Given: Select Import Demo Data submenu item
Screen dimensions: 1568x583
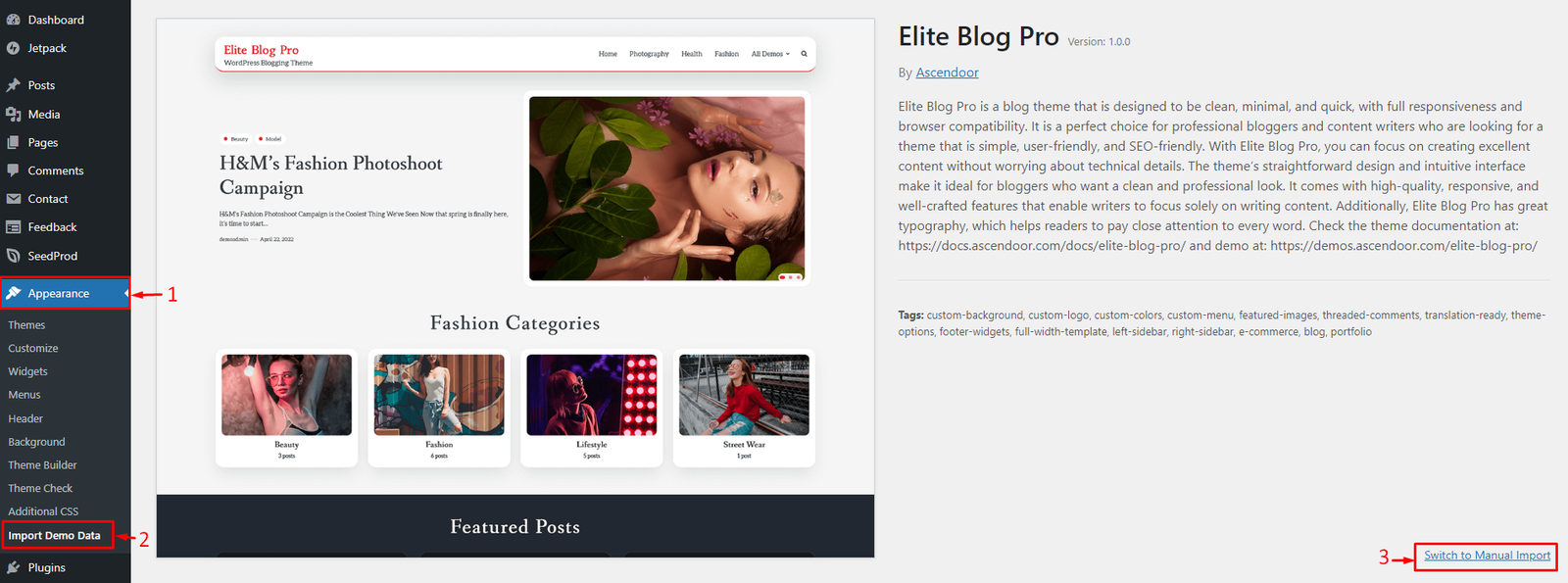Looking at the screenshot, I should (x=55, y=536).
